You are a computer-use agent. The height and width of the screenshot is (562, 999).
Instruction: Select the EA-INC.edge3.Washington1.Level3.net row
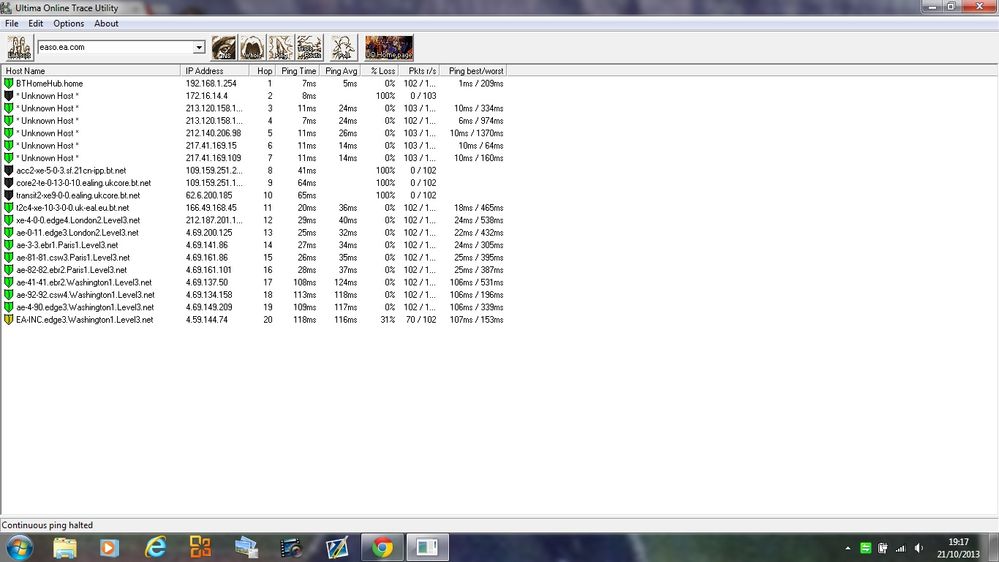(254, 320)
